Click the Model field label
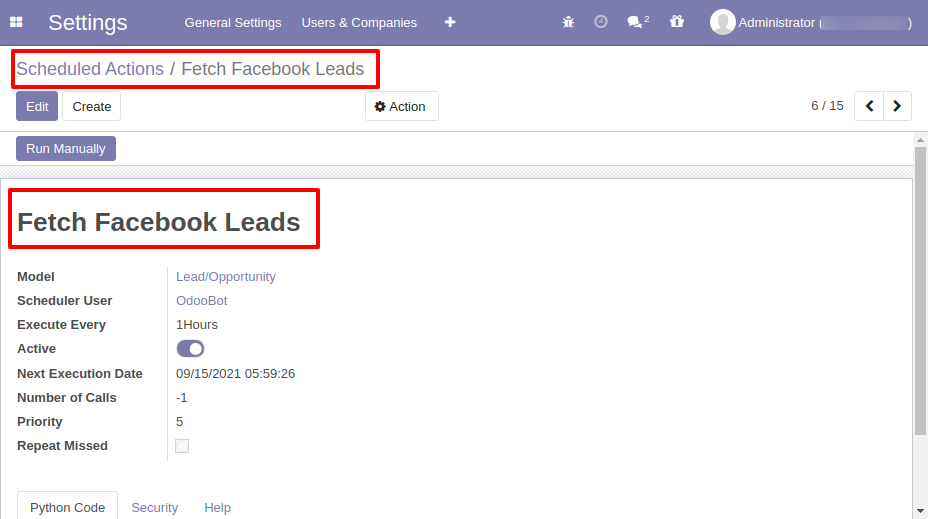The image size is (928, 519). pyautogui.click(x=36, y=276)
